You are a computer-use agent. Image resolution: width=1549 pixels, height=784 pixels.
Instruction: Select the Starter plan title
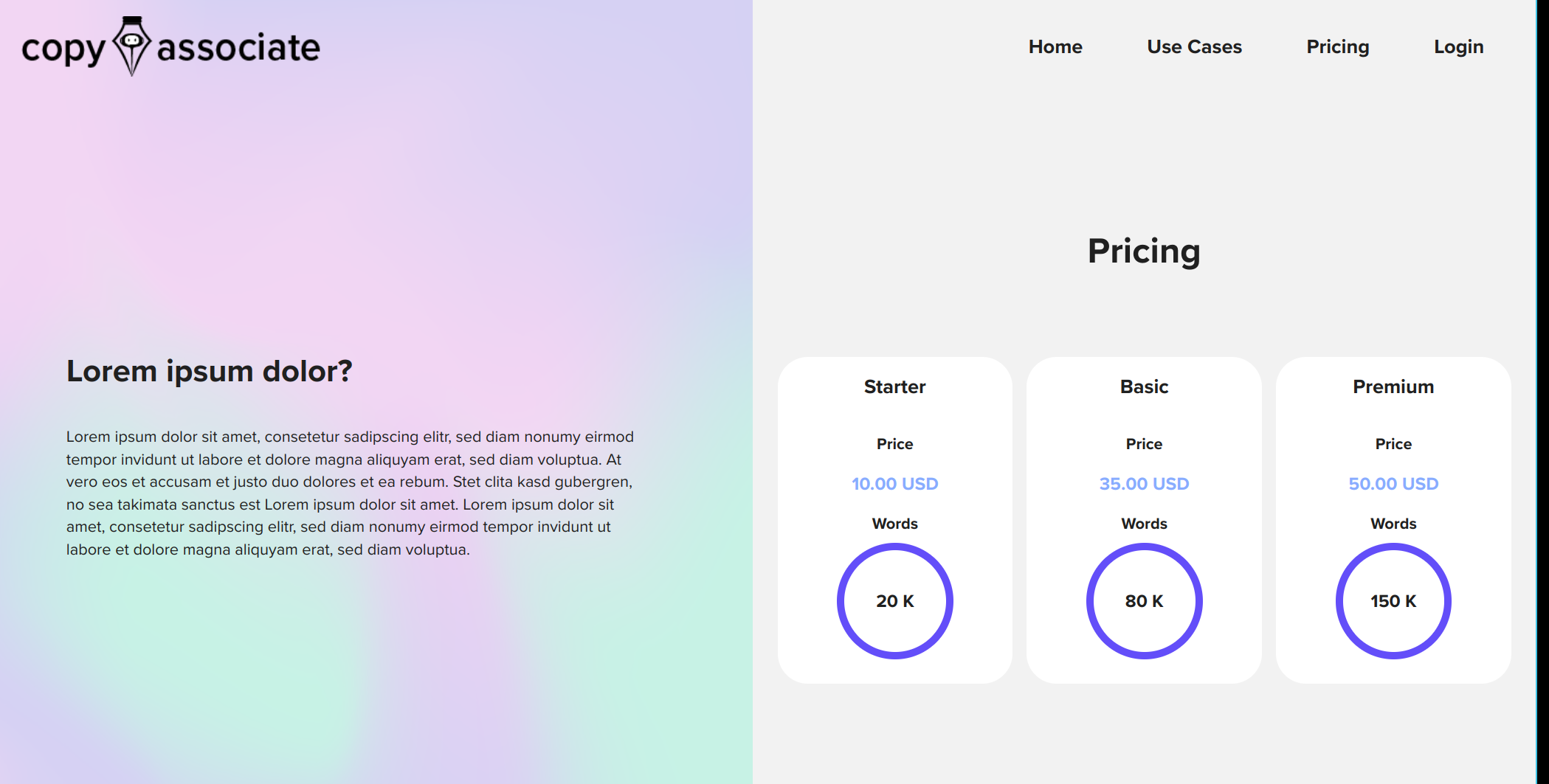coord(894,386)
